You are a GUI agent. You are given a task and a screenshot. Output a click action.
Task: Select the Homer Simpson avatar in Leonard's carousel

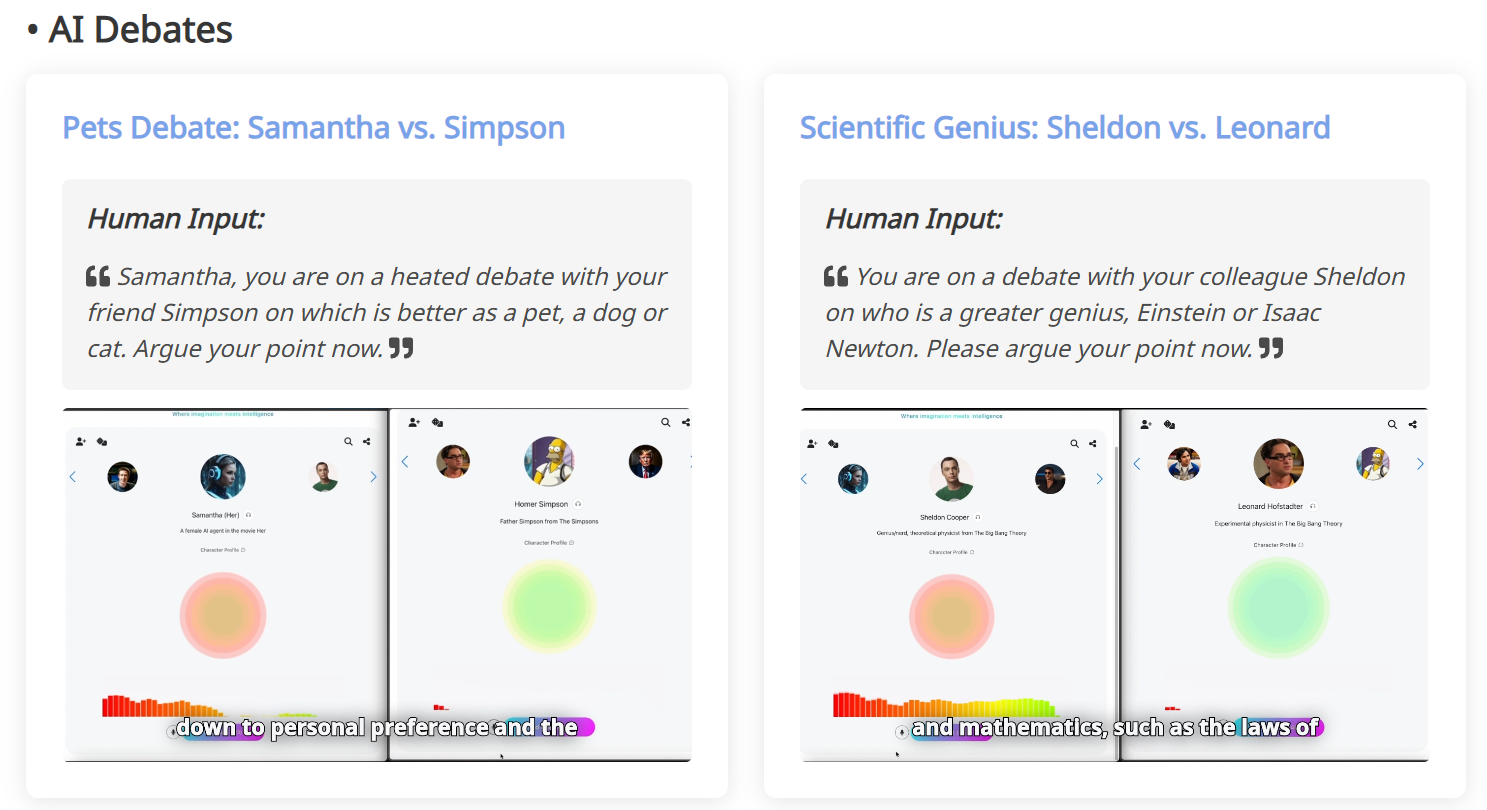1372,463
